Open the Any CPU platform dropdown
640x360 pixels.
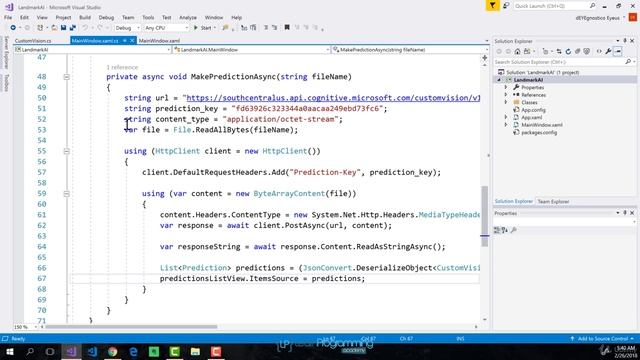166,28
